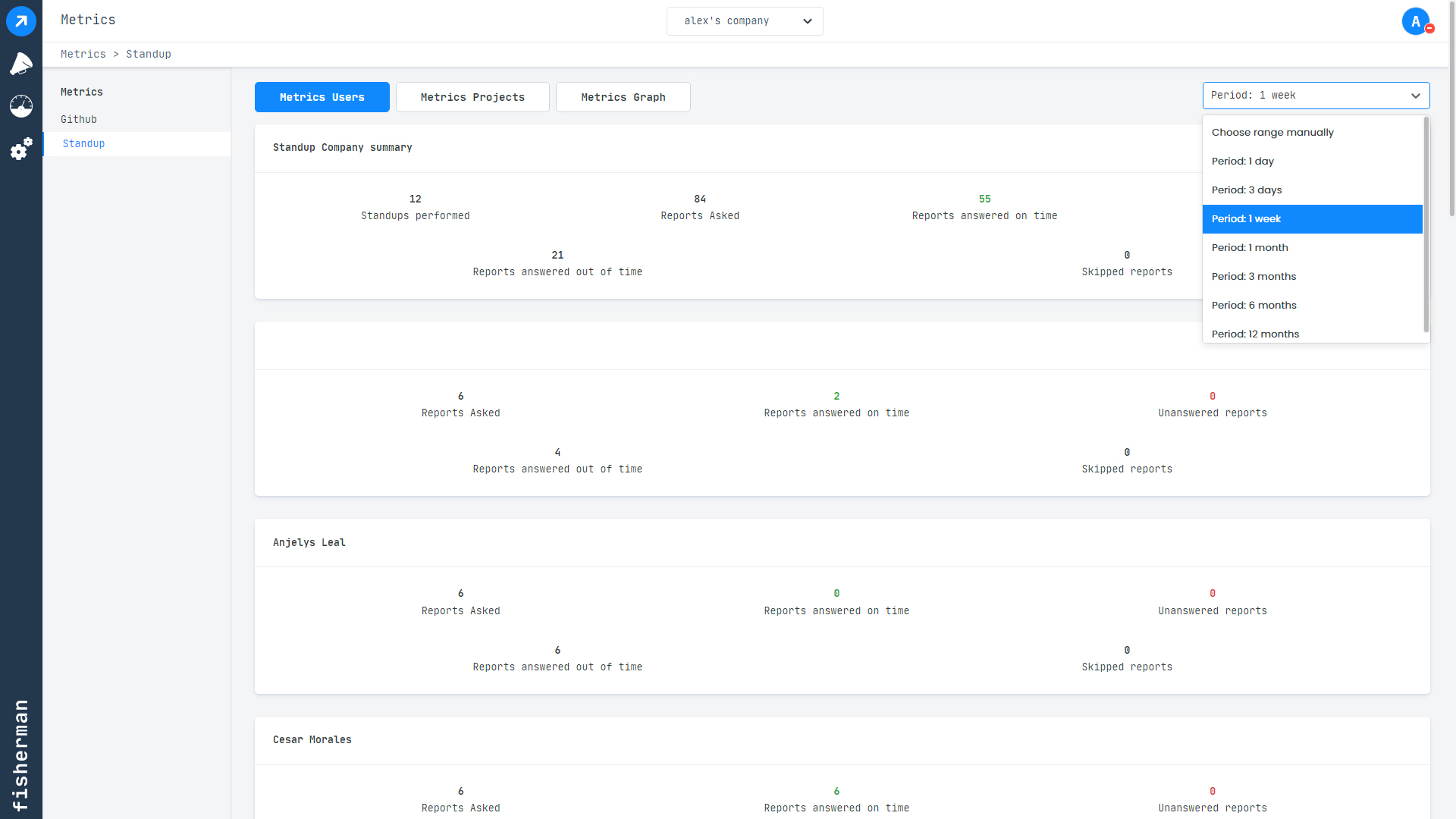Select Choose range manually option
The image size is (1456, 819).
1272,132
